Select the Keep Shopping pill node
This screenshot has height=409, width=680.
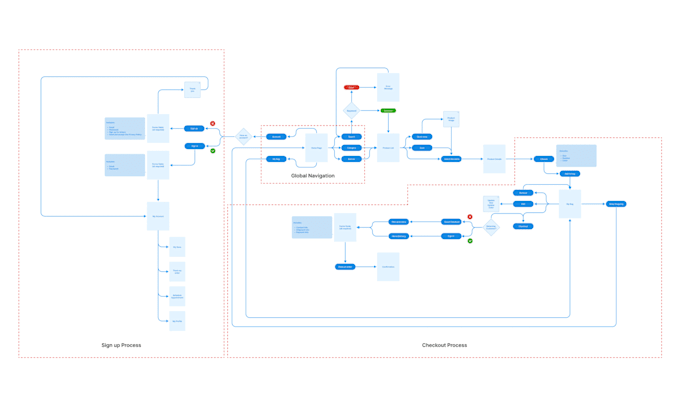pyautogui.click(x=616, y=204)
